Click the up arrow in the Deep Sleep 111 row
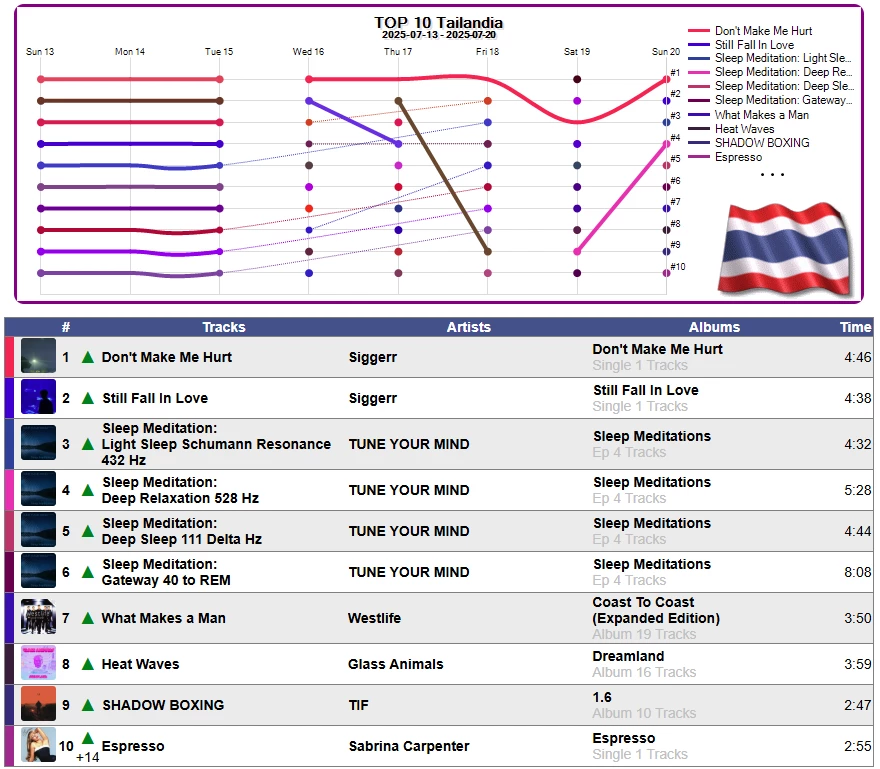 pyautogui.click(x=88, y=531)
